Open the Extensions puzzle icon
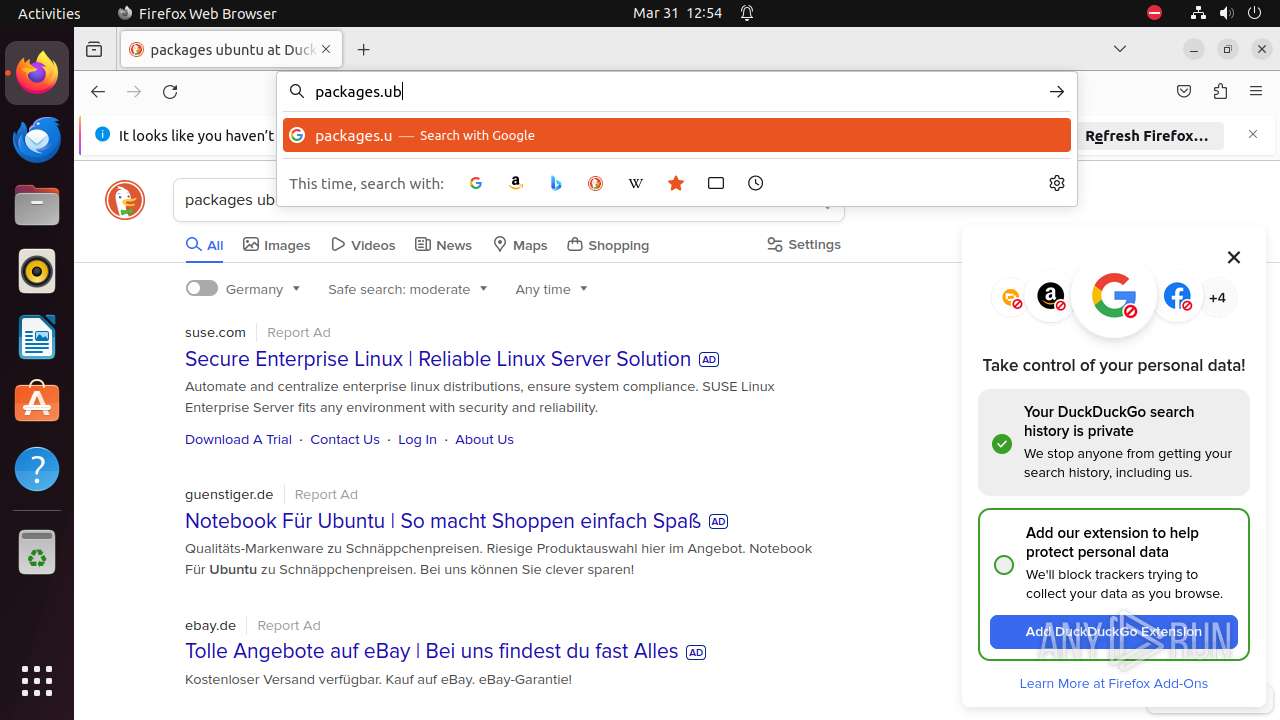Screen dimensions: 1280x720 pyautogui.click(x=1220, y=91)
